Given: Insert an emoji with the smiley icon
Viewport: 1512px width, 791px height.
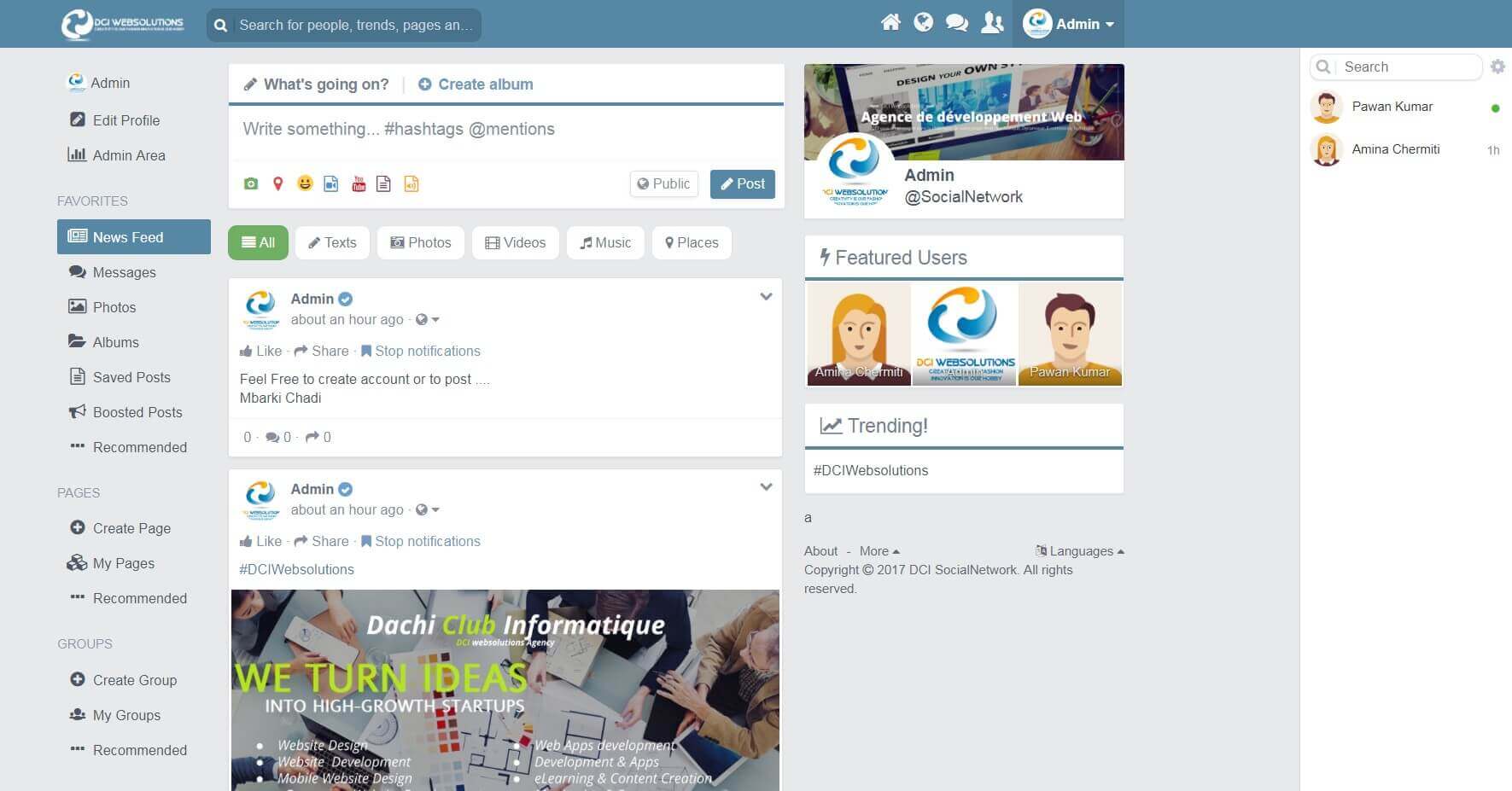Looking at the screenshot, I should [305, 183].
